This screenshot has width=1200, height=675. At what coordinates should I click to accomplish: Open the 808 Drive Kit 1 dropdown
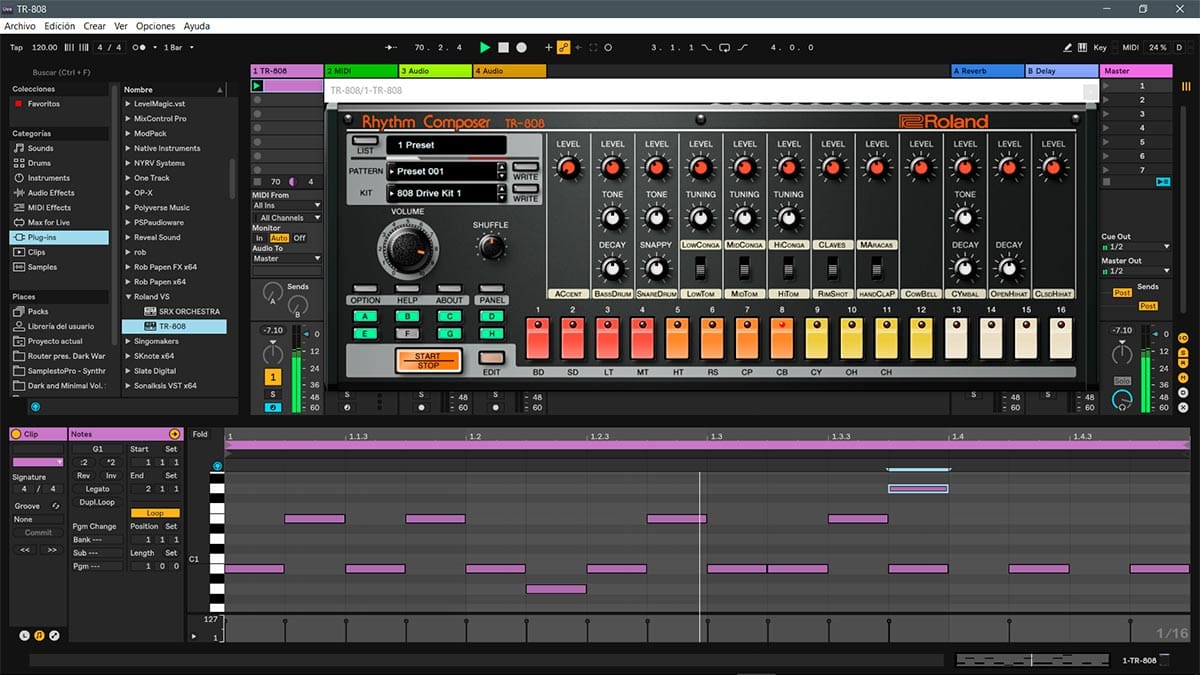click(x=446, y=193)
